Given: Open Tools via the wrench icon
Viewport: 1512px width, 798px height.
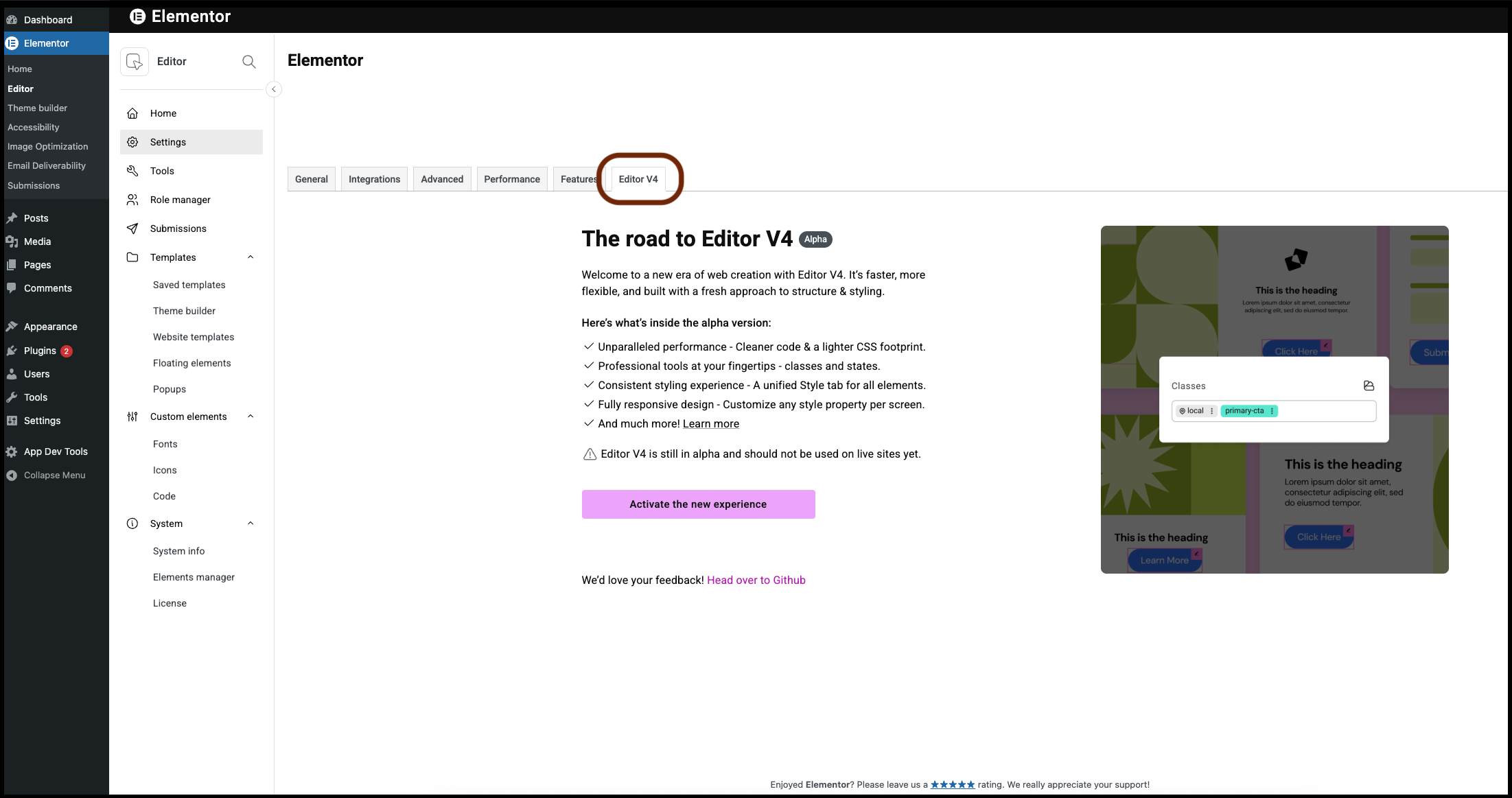Looking at the screenshot, I should 132,171.
